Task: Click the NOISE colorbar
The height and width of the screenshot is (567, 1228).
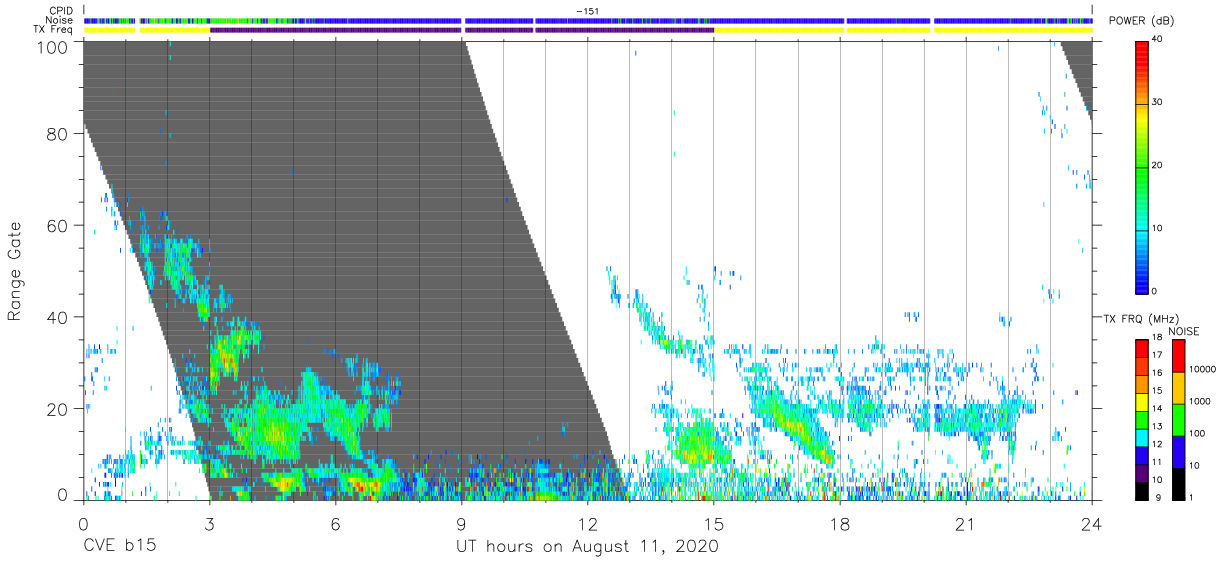Action: 1177,420
